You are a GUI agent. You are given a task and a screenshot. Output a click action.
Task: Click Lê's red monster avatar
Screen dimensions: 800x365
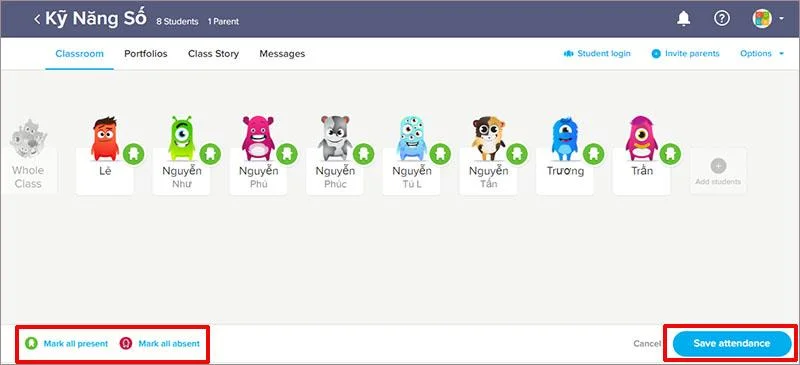click(x=105, y=139)
